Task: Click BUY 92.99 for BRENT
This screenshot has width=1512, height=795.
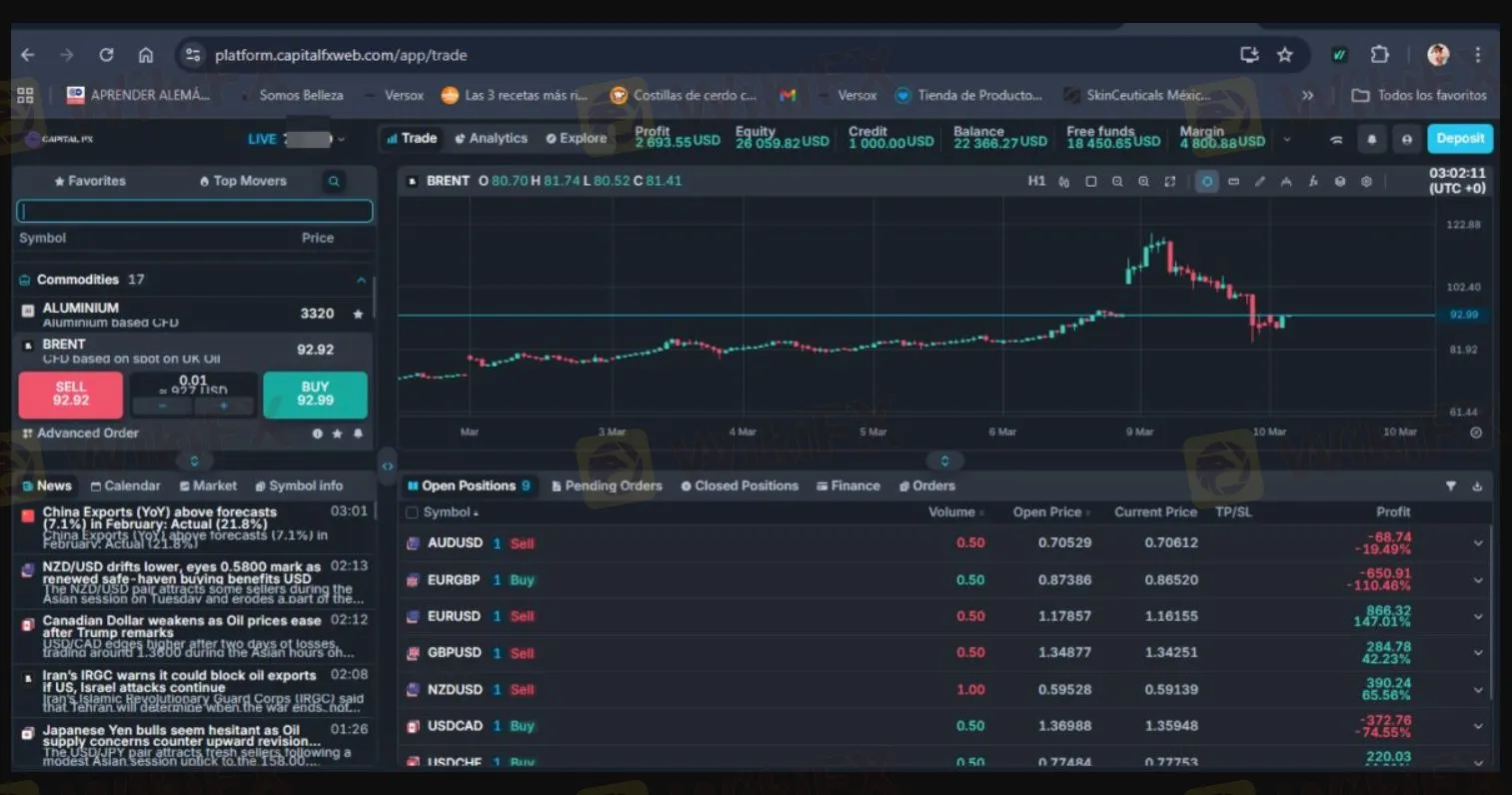Action: tap(315, 394)
